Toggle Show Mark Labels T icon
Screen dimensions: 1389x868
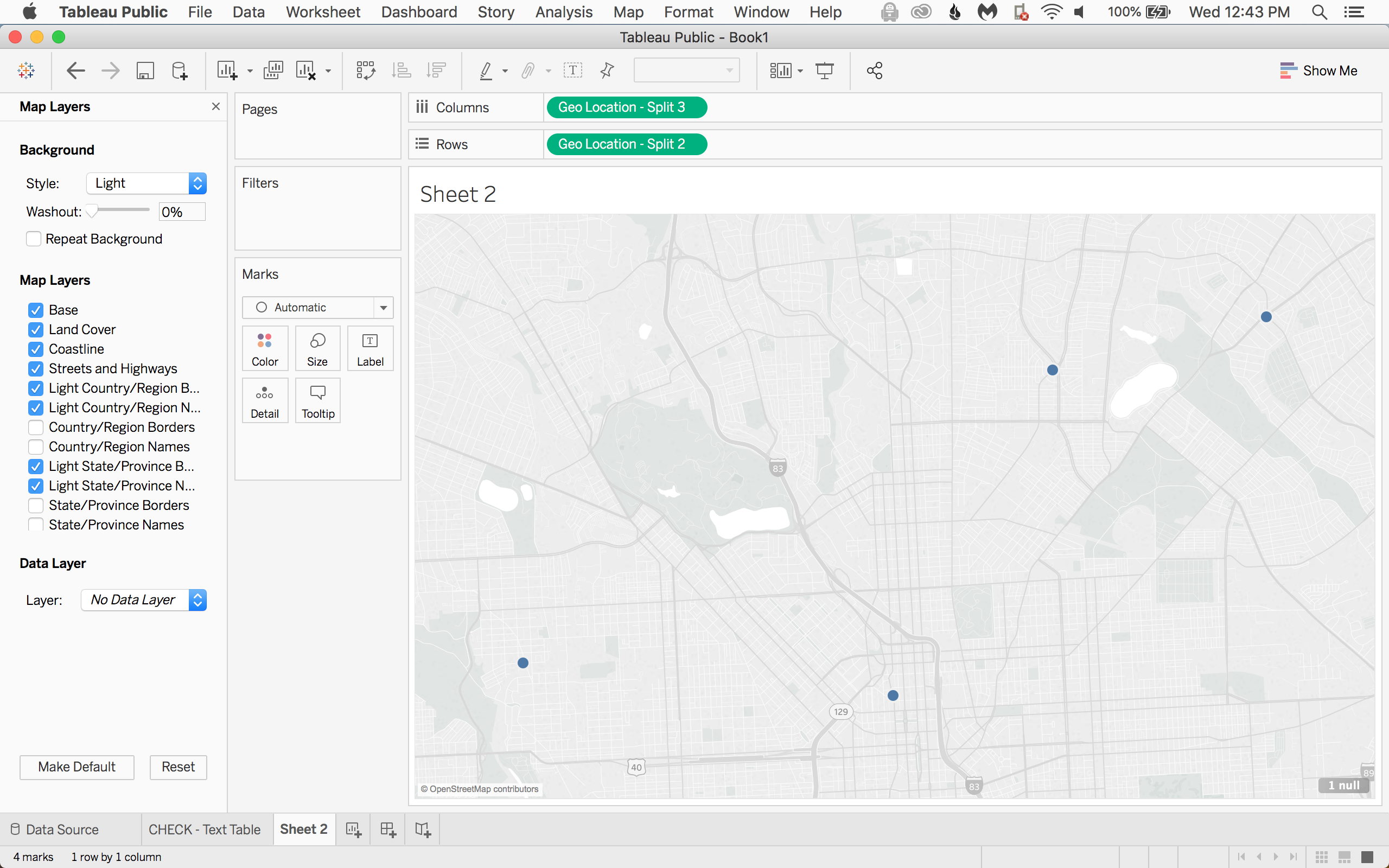573,71
